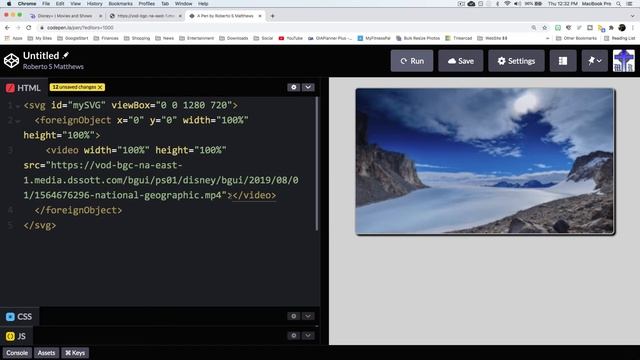Save the pen
The height and width of the screenshot is (360, 640).
click(x=460, y=61)
